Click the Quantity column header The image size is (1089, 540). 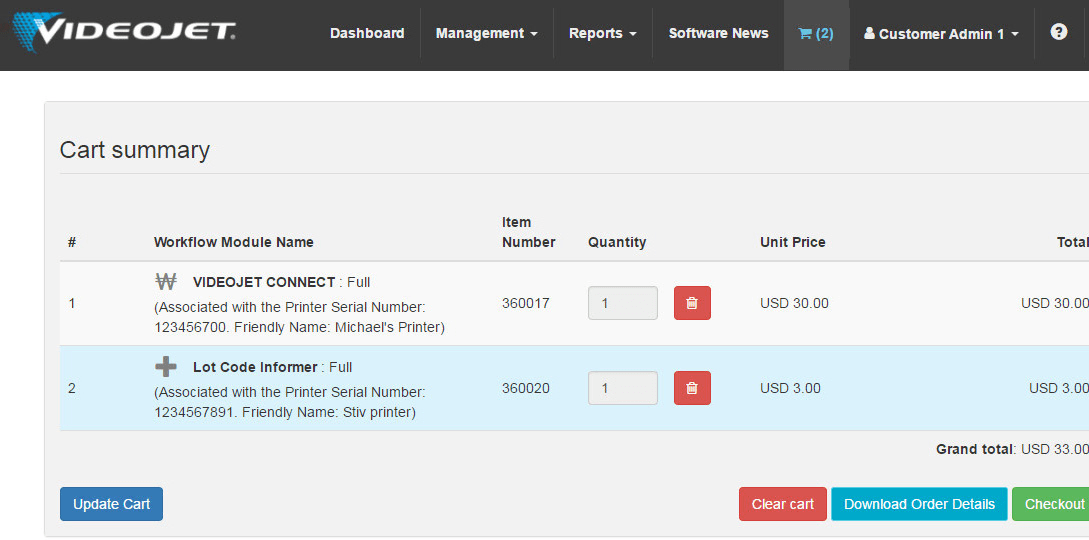(617, 242)
